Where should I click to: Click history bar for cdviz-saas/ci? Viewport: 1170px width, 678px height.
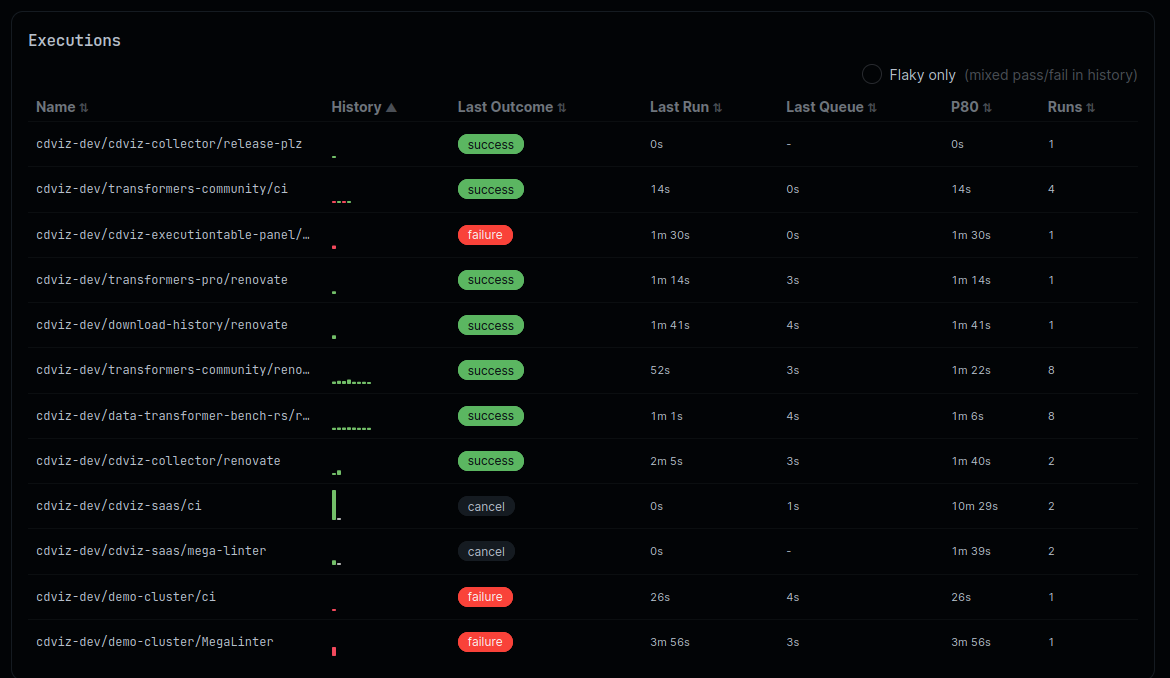coord(334,505)
